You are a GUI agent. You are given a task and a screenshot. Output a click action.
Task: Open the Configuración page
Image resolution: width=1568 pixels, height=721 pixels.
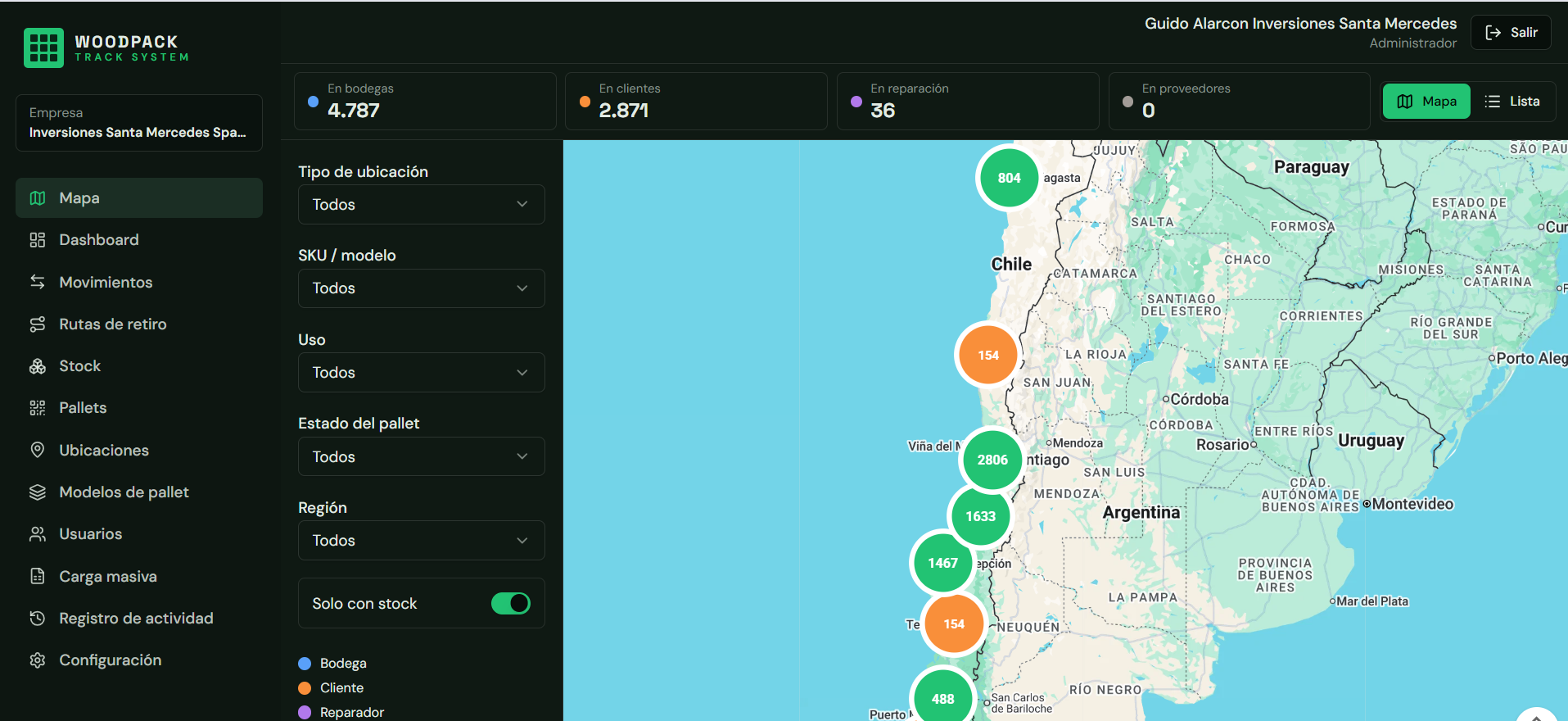click(139, 660)
